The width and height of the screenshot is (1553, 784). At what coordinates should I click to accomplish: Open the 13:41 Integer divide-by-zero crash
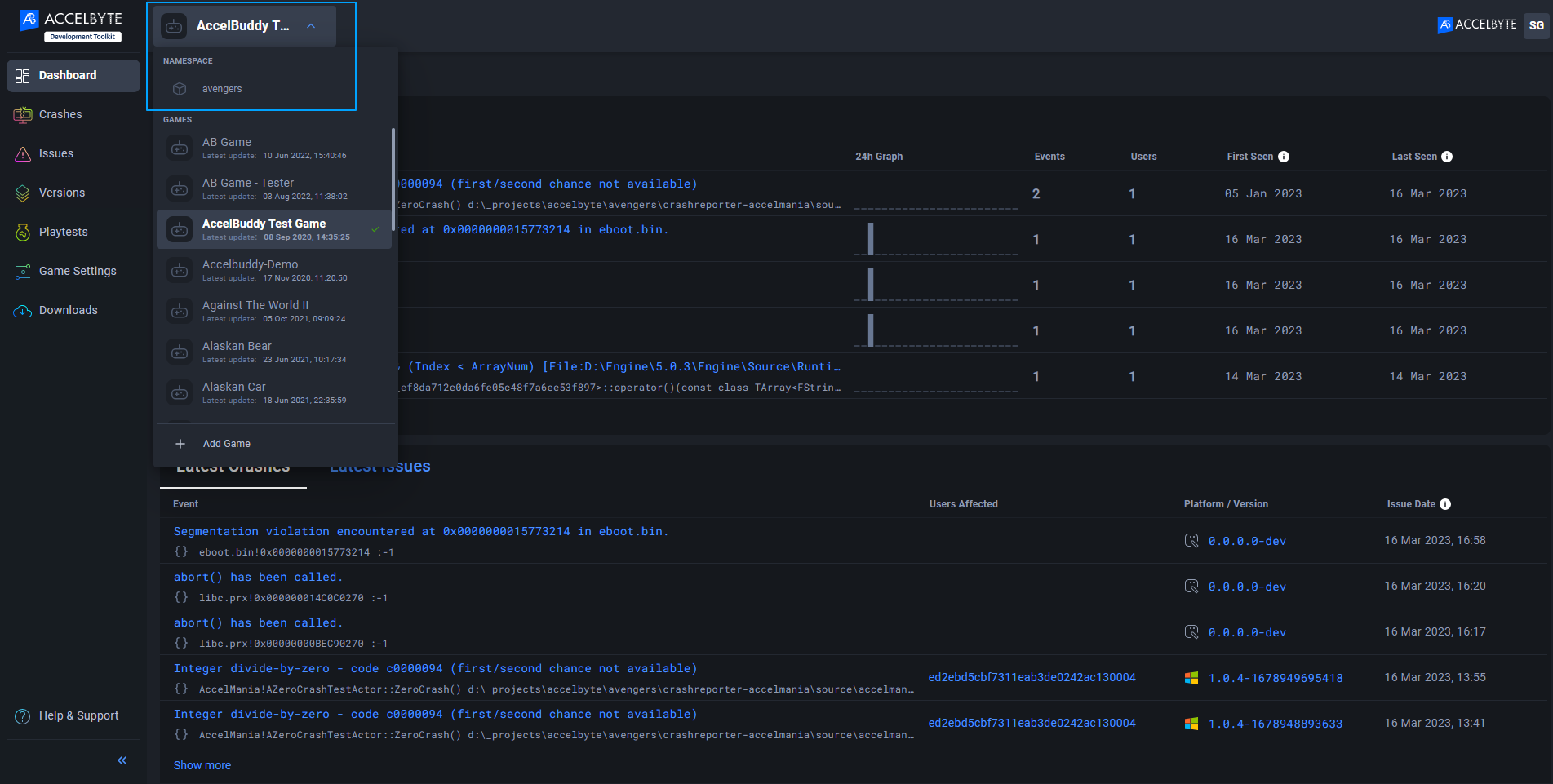pyautogui.click(x=436, y=714)
